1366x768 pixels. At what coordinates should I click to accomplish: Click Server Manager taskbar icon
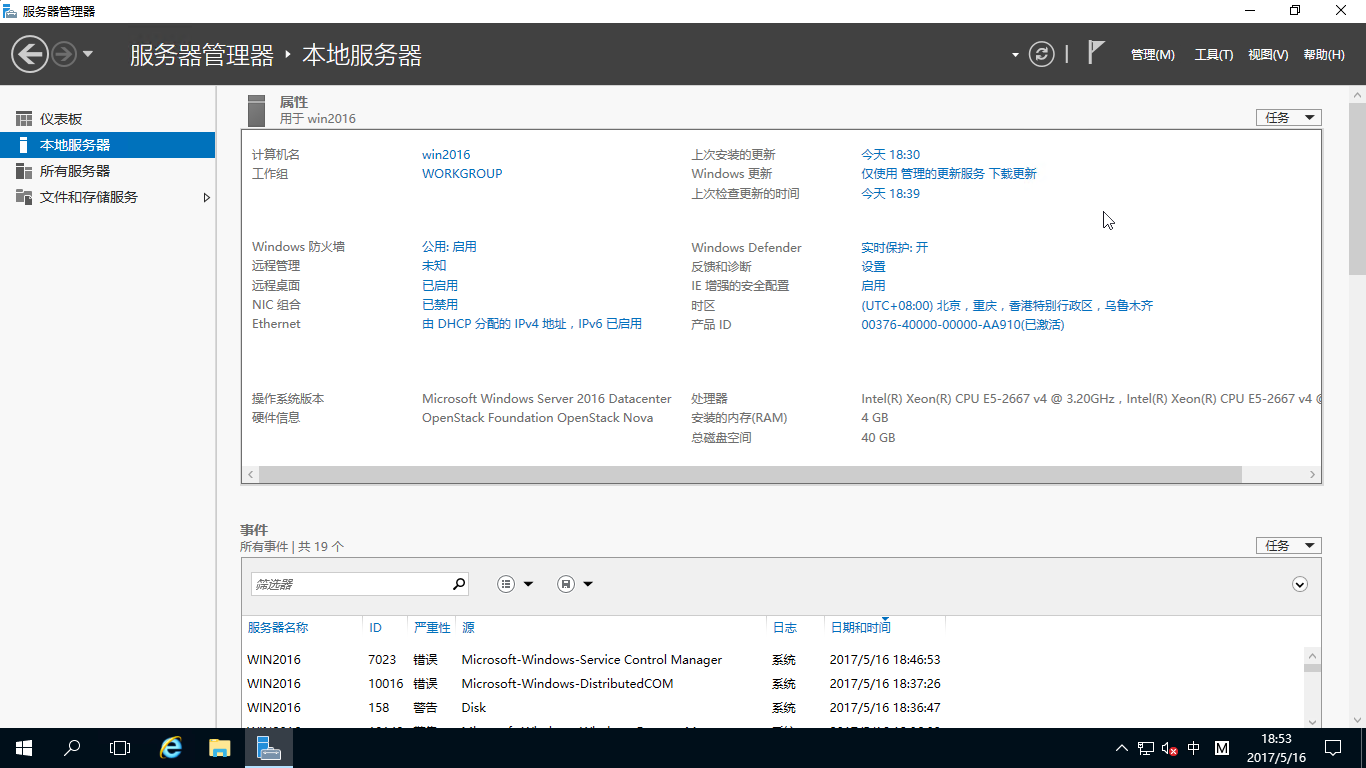pyautogui.click(x=268, y=748)
